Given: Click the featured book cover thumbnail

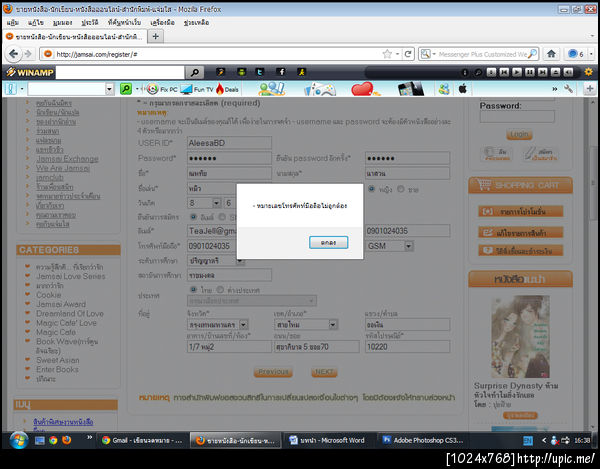Looking at the screenshot, I should click(520, 337).
